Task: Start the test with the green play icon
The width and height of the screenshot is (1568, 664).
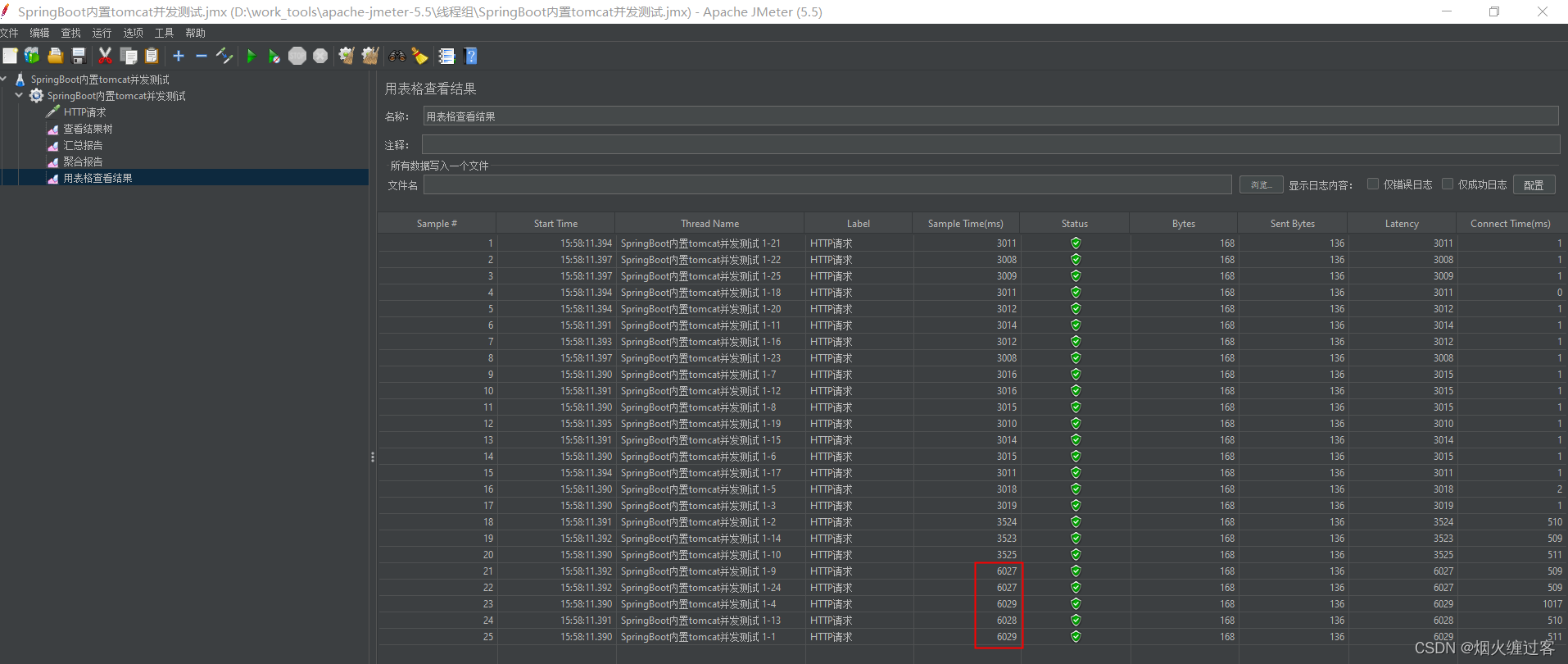Action: pyautogui.click(x=252, y=56)
